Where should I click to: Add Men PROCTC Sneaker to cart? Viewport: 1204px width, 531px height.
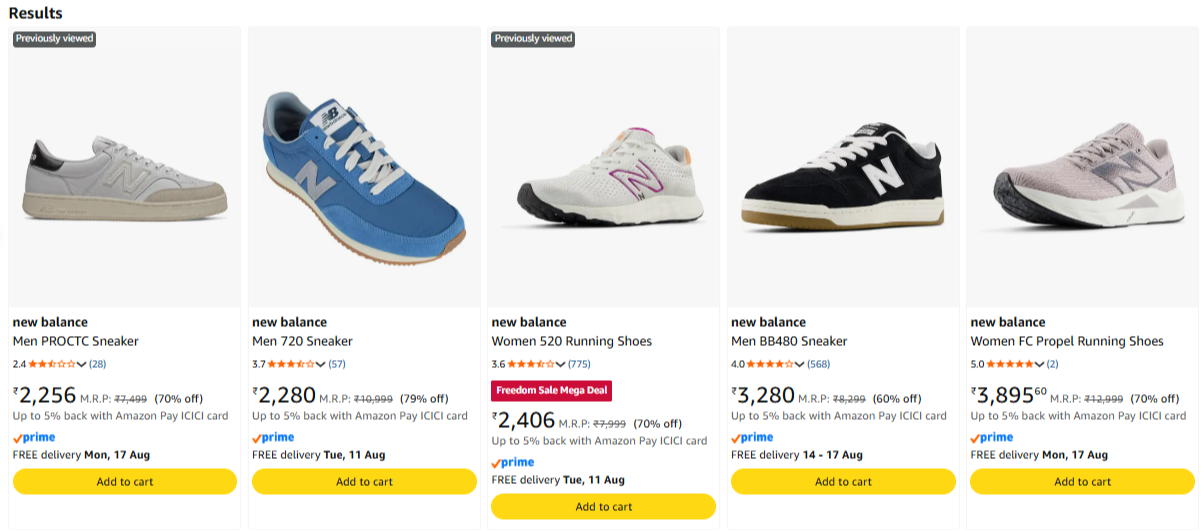125,481
